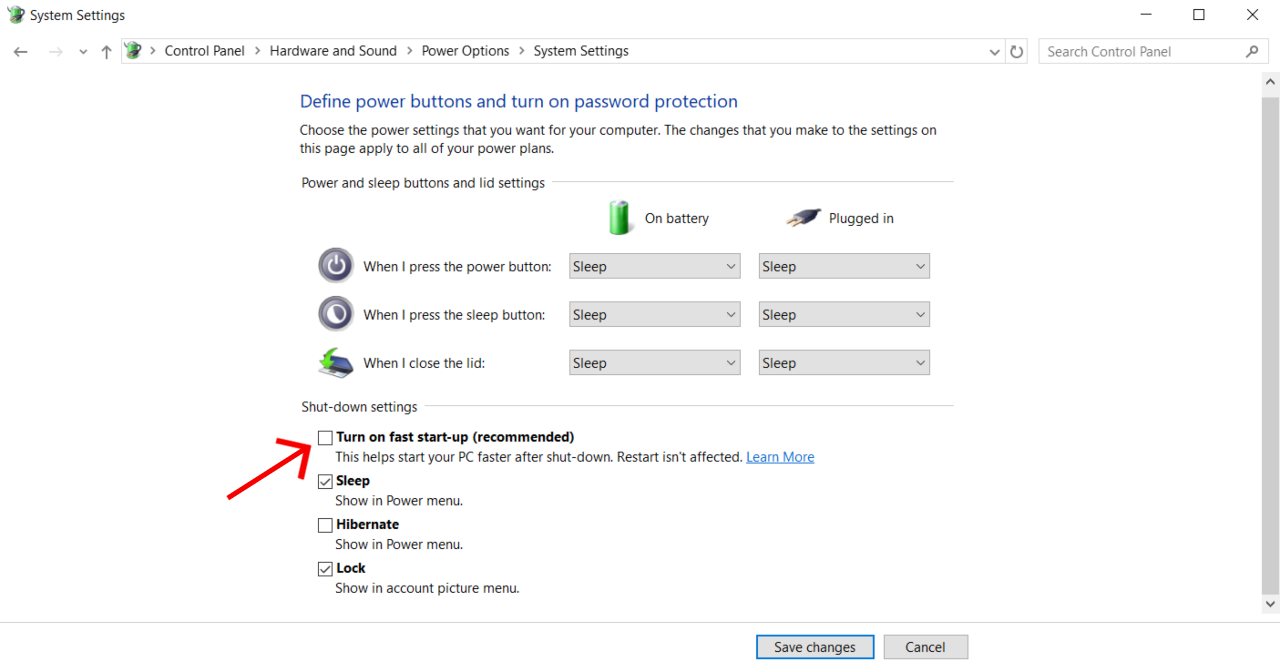The width and height of the screenshot is (1280, 672).
Task: Click System Settings breadcrumb
Action: tap(581, 51)
